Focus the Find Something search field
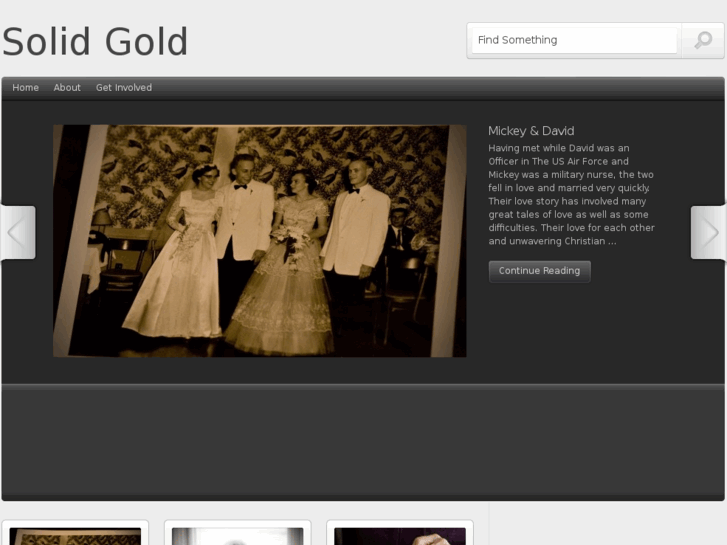This screenshot has height=545, width=727. tap(574, 40)
